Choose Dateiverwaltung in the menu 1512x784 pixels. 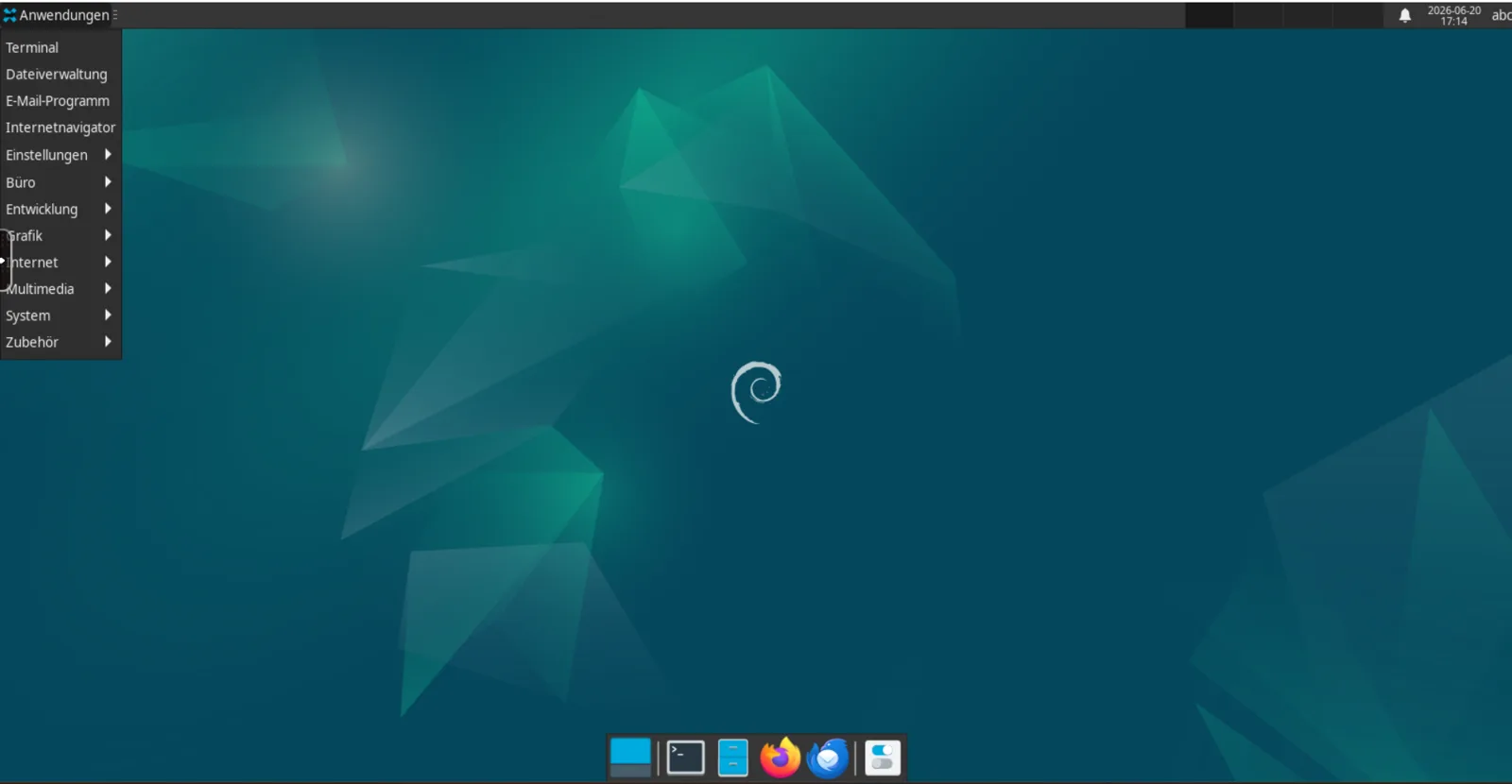[60, 74]
